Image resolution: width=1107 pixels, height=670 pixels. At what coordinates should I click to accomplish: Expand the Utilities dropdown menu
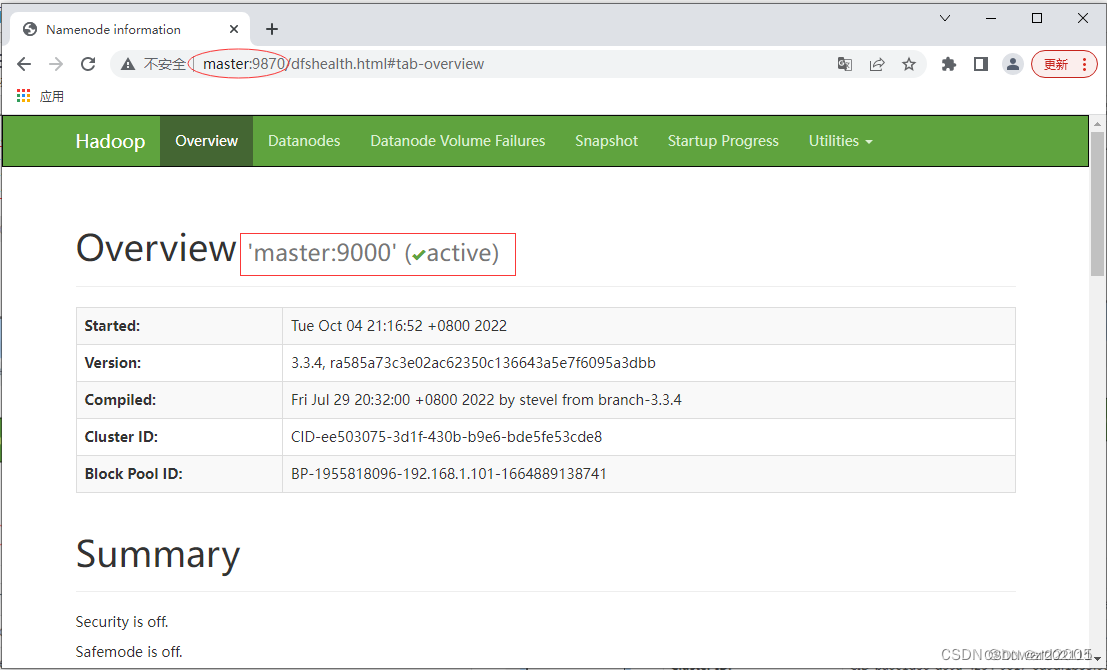[841, 141]
